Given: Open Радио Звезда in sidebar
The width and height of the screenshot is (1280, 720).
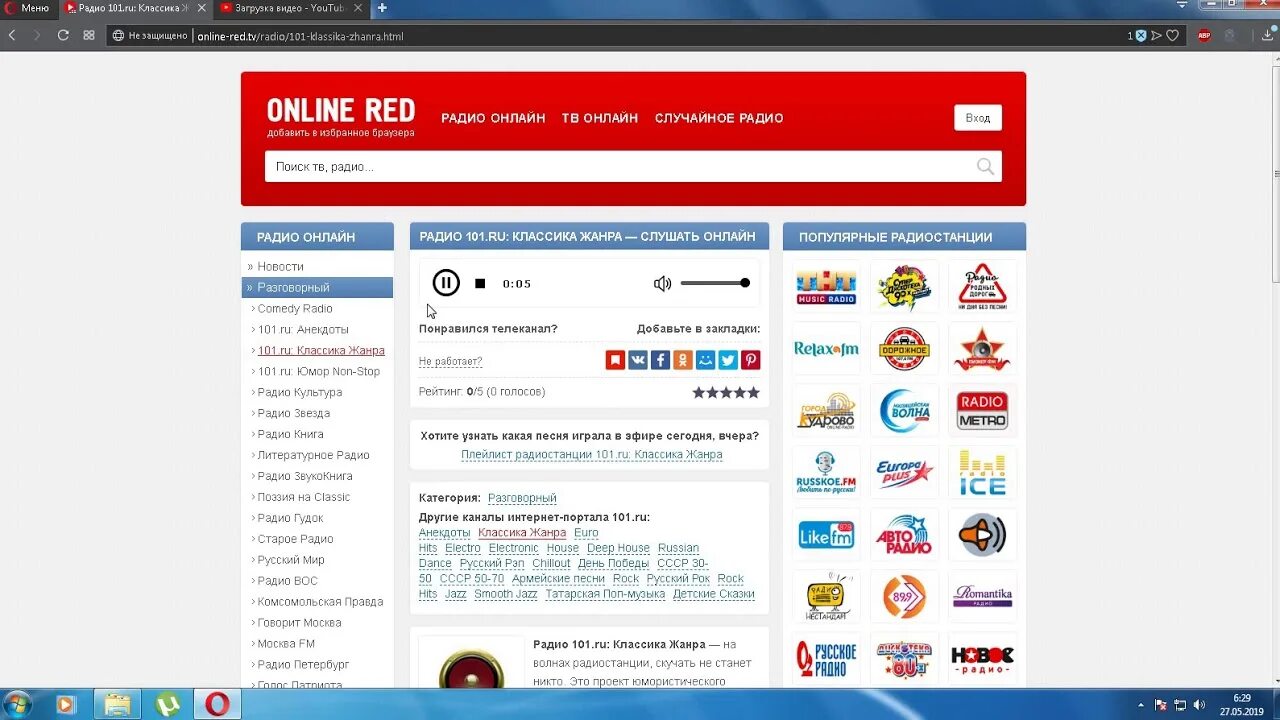Looking at the screenshot, I should pos(294,414).
